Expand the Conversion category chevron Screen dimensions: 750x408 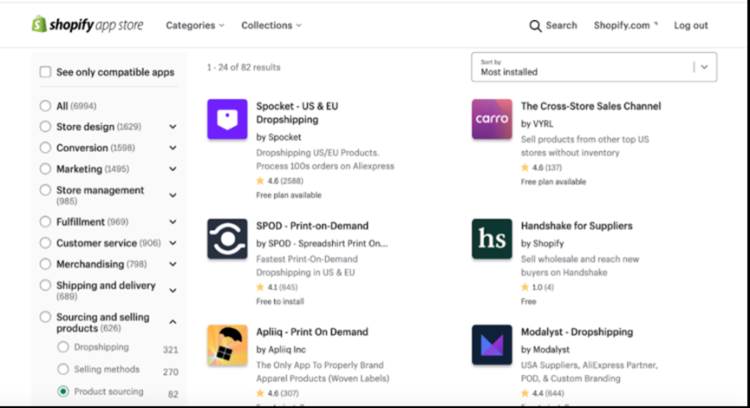click(173, 148)
